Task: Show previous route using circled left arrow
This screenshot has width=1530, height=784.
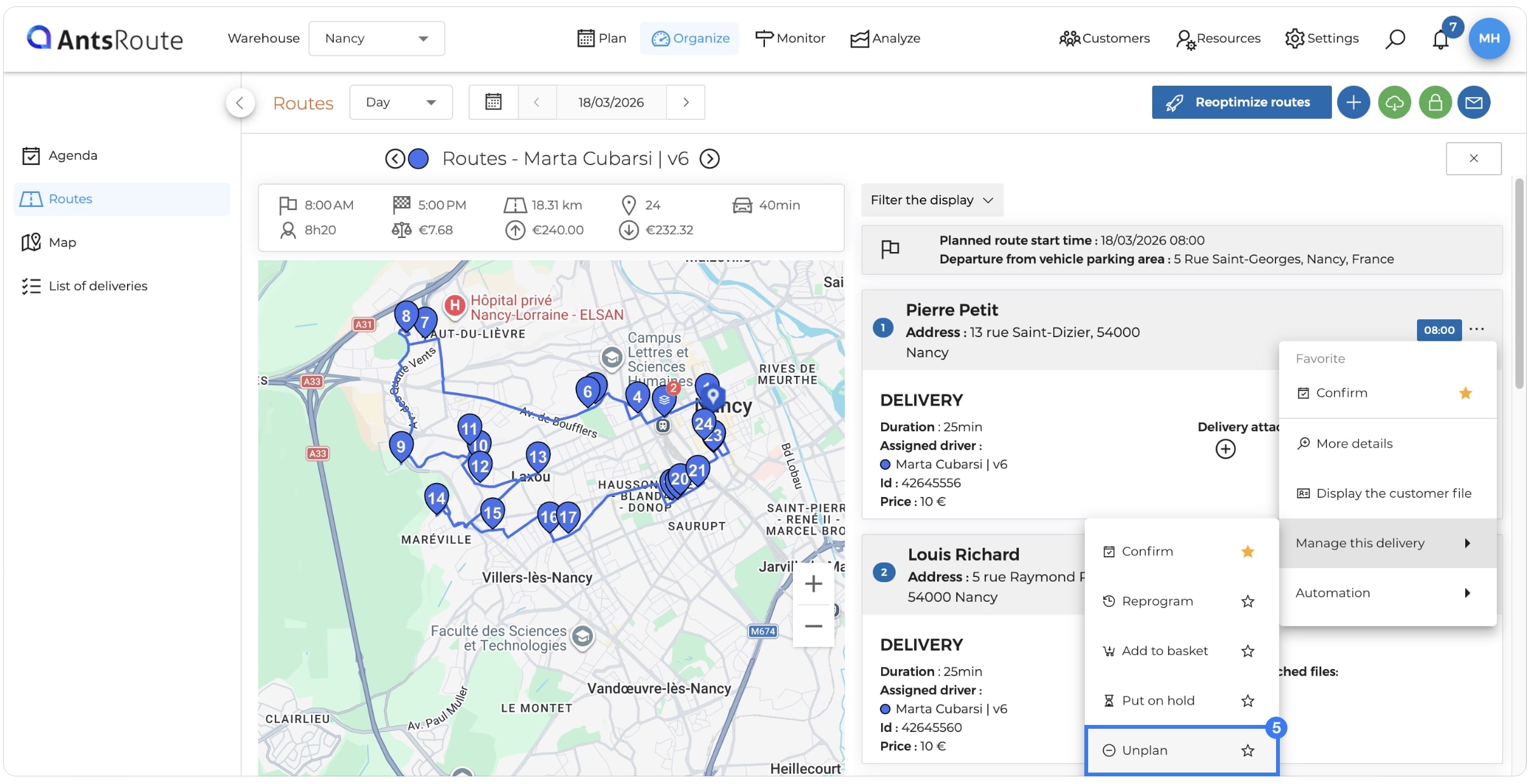Action: coord(395,159)
